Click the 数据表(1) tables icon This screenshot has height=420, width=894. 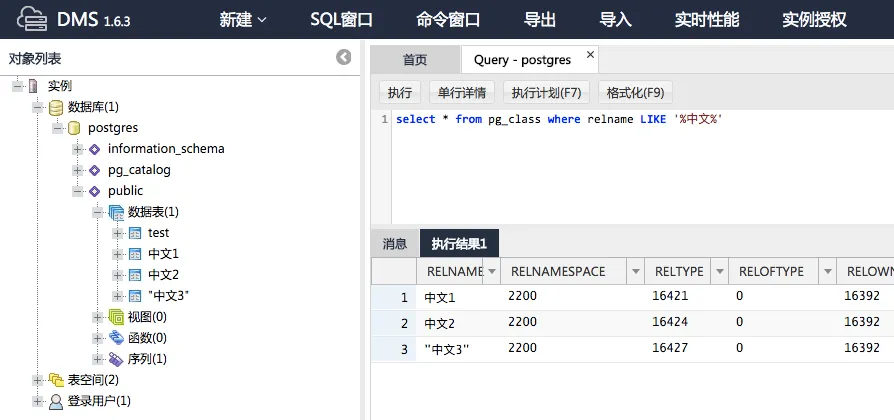[x=116, y=212]
